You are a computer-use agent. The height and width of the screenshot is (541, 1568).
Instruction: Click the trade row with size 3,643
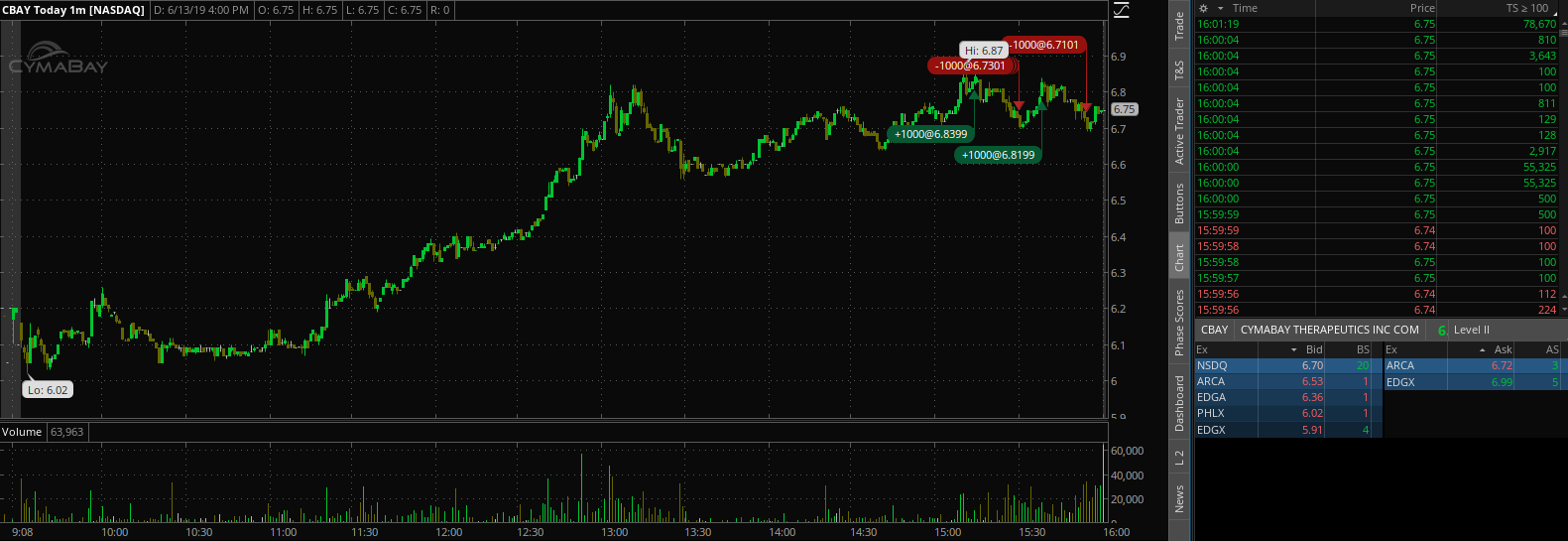coord(1377,56)
